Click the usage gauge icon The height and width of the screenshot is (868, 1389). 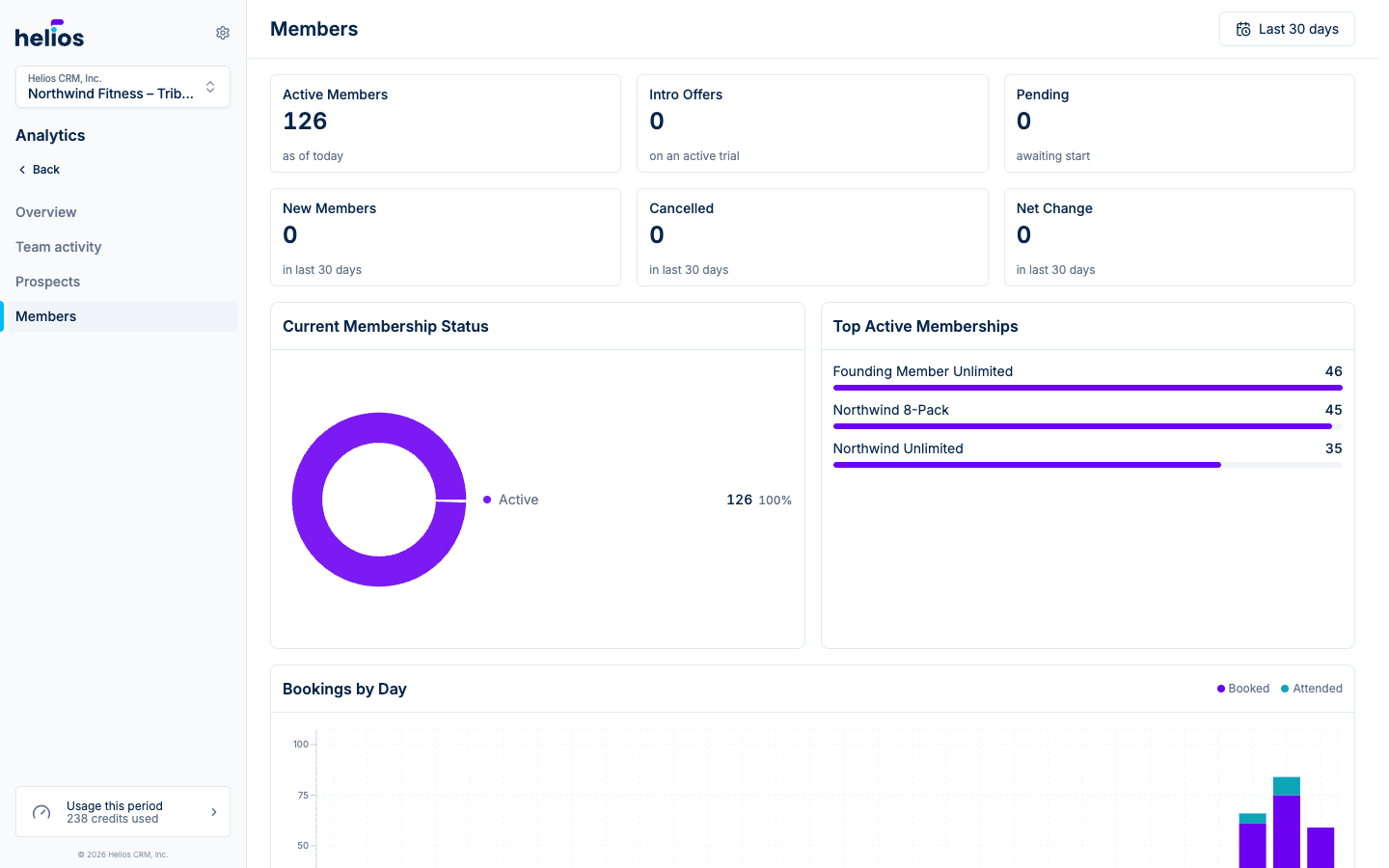tap(41, 812)
